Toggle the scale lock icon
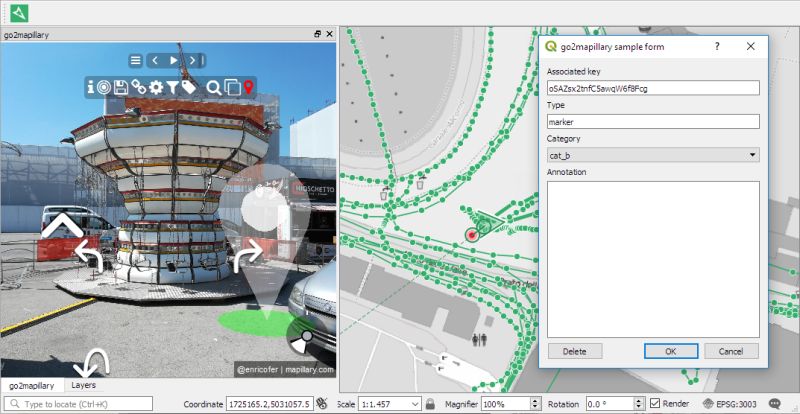This screenshot has width=800, height=414. click(x=430, y=404)
